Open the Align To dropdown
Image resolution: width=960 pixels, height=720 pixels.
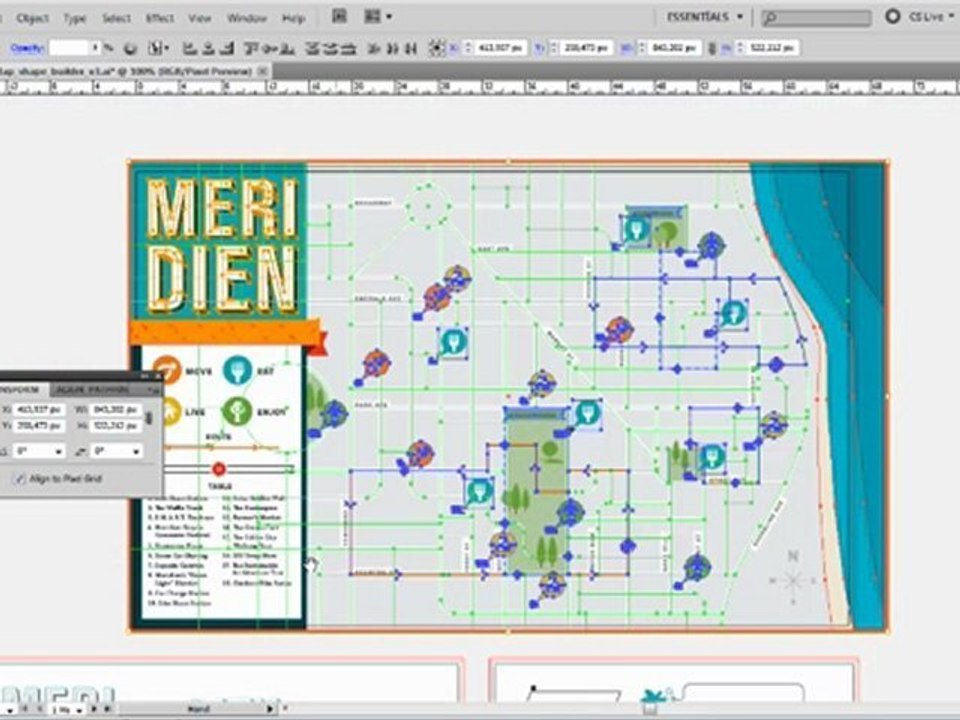click(159, 48)
